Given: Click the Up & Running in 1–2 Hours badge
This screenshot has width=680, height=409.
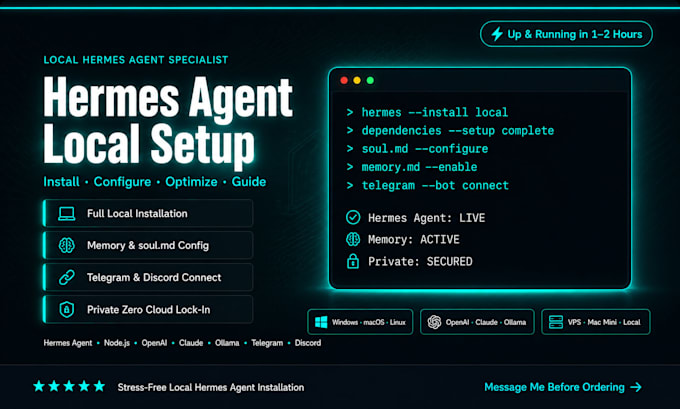Looking at the screenshot, I should [566, 34].
